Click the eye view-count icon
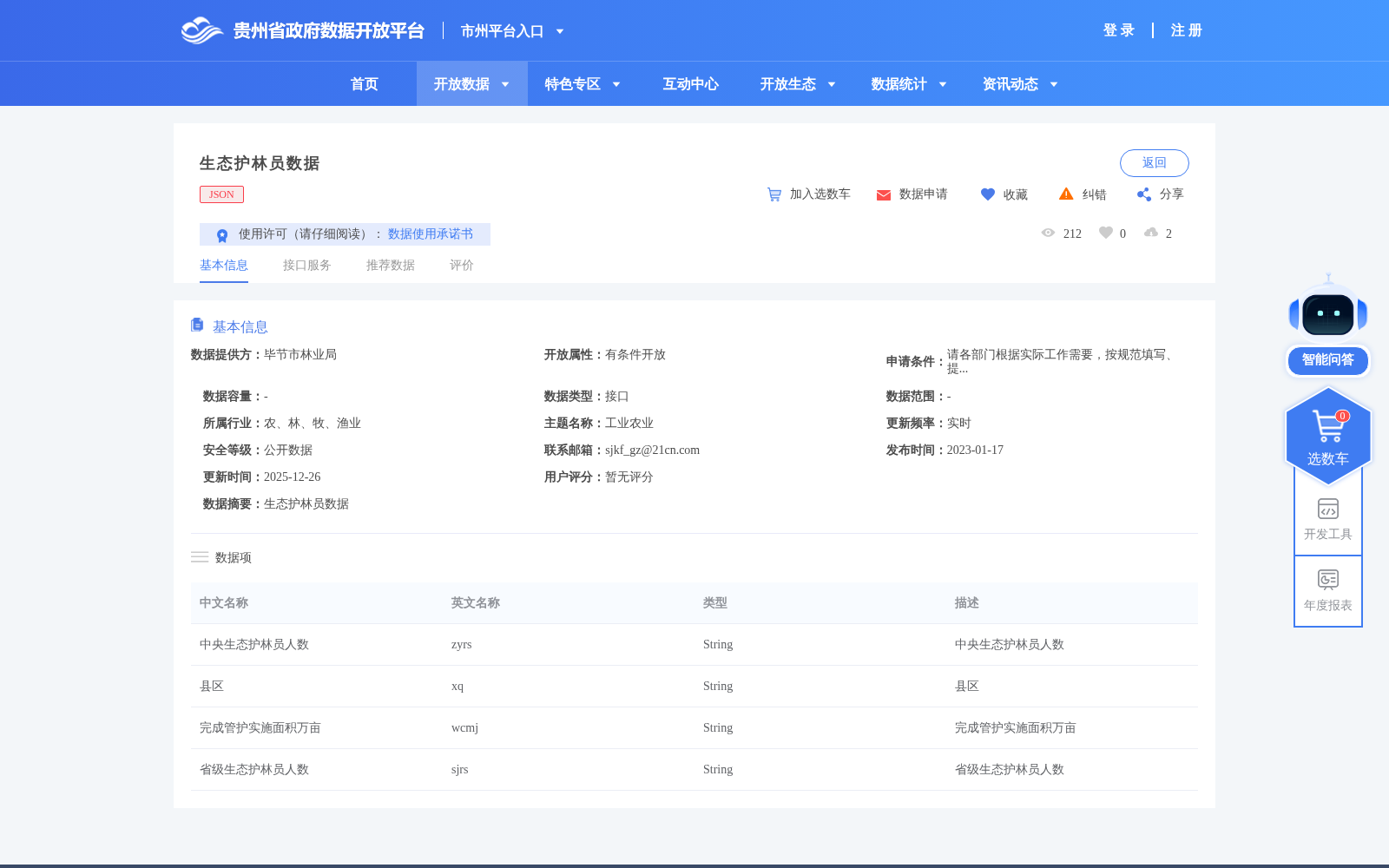The height and width of the screenshot is (868, 1389). pyautogui.click(x=1048, y=233)
